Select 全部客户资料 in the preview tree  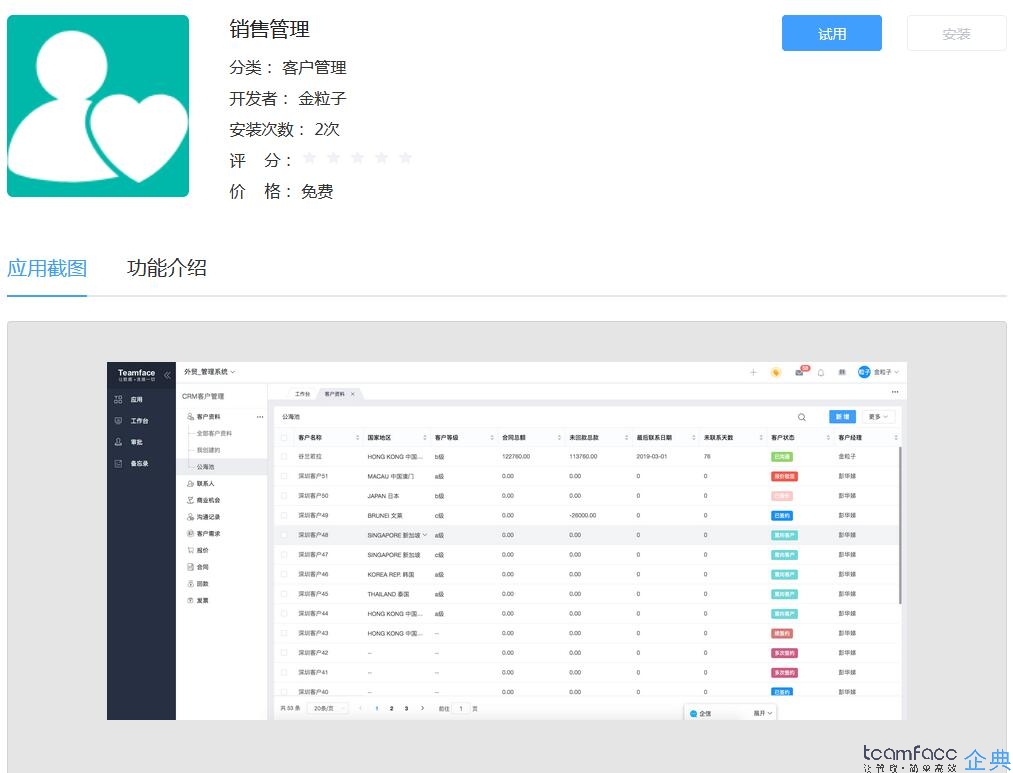click(x=214, y=434)
